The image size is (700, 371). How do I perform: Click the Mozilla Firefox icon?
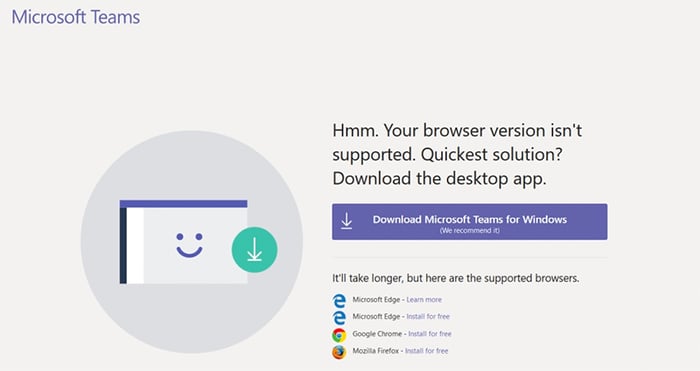(339, 352)
